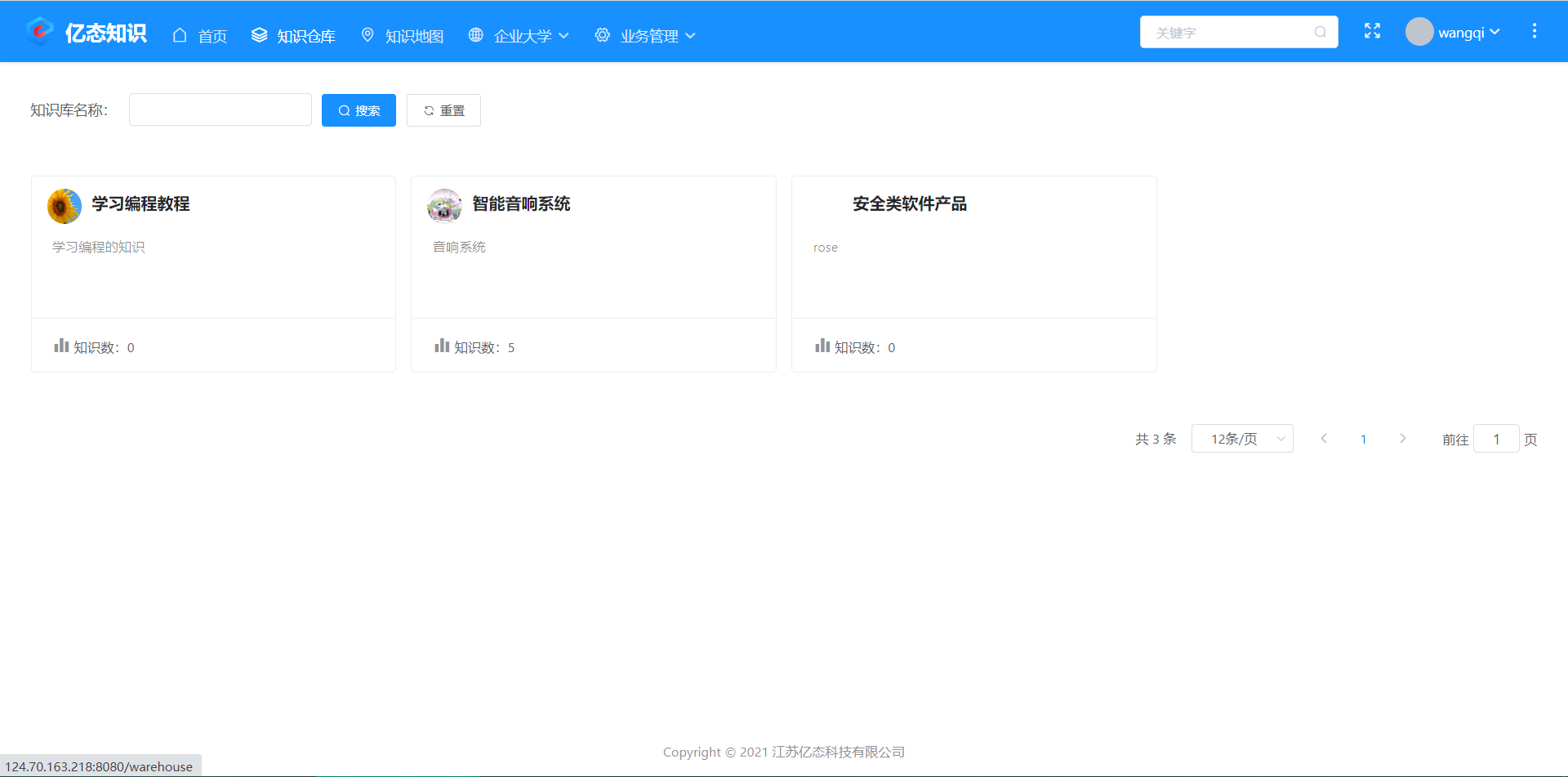Click the bar chart icon on 智能音响系统 card
This screenshot has height=777, width=1568.
pos(442,346)
